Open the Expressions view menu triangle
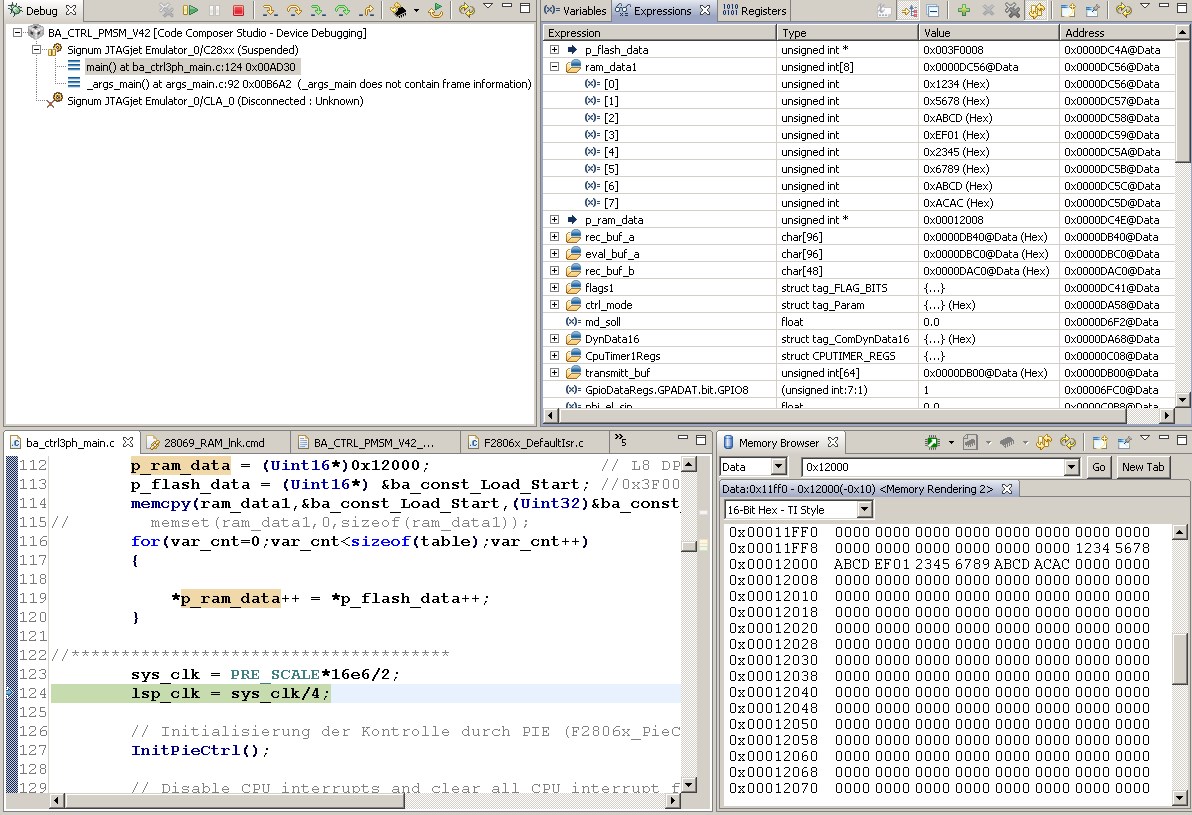1192x815 pixels. coord(1145,5)
